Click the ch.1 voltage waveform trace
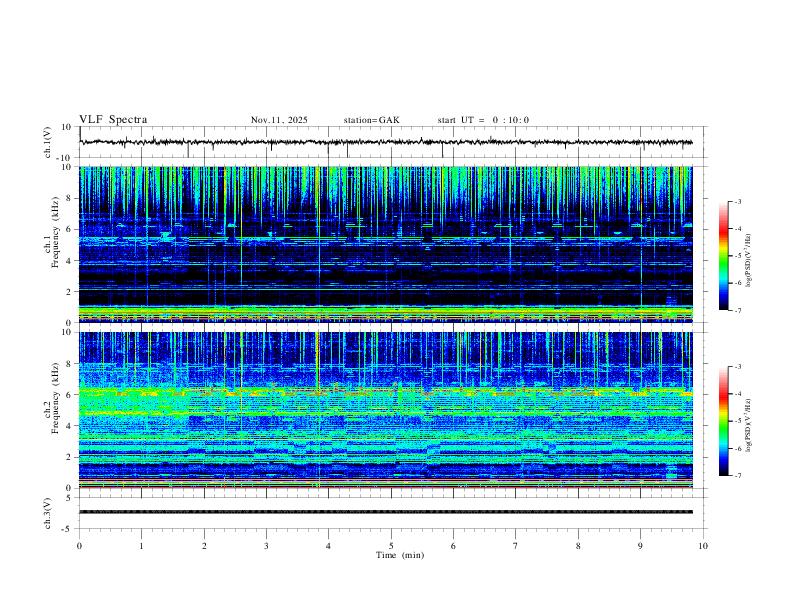This screenshot has width=792, height=612. [x=386, y=142]
